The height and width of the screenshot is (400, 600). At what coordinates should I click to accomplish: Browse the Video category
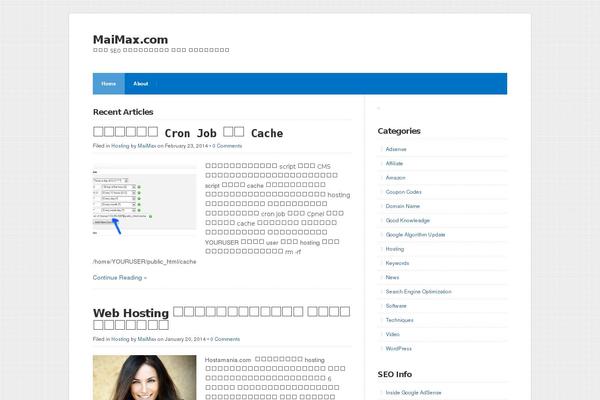click(393, 334)
